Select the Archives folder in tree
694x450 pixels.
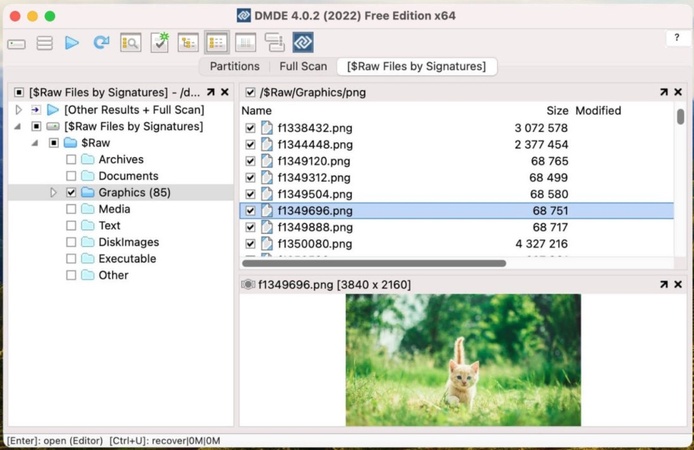(121, 159)
